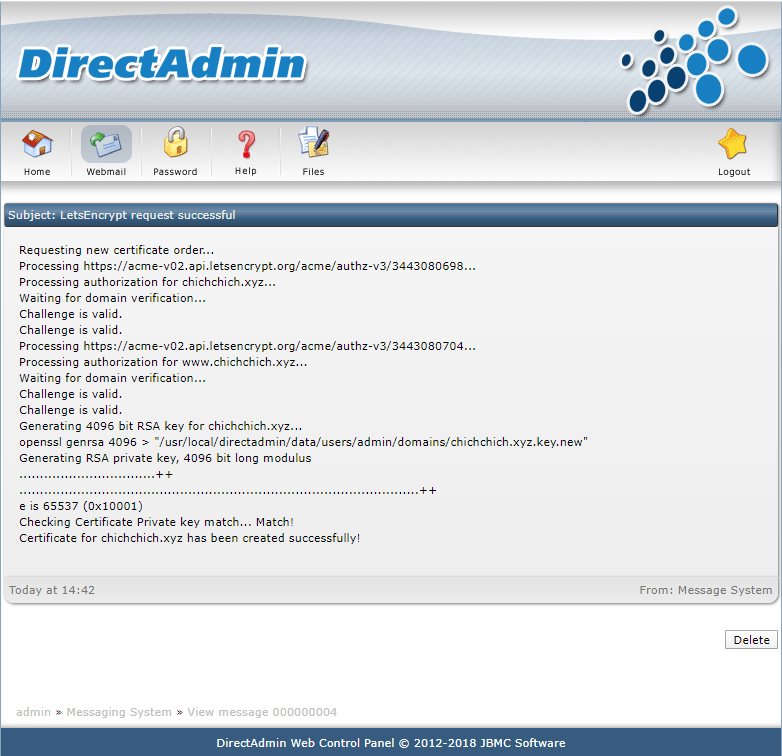Select the Files text label
The image size is (782, 756).
coord(314,172)
